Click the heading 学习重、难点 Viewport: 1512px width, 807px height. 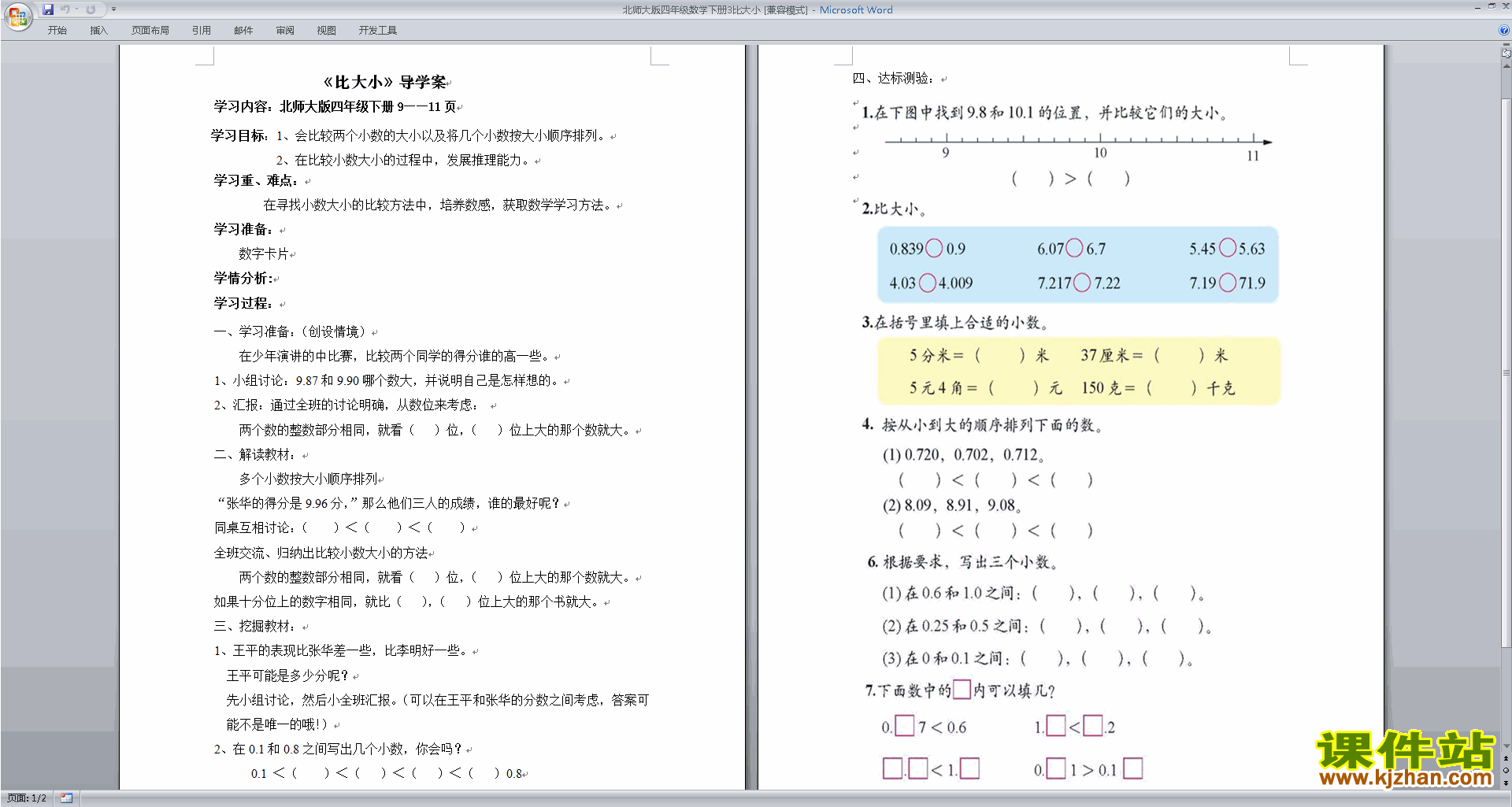[x=255, y=180]
